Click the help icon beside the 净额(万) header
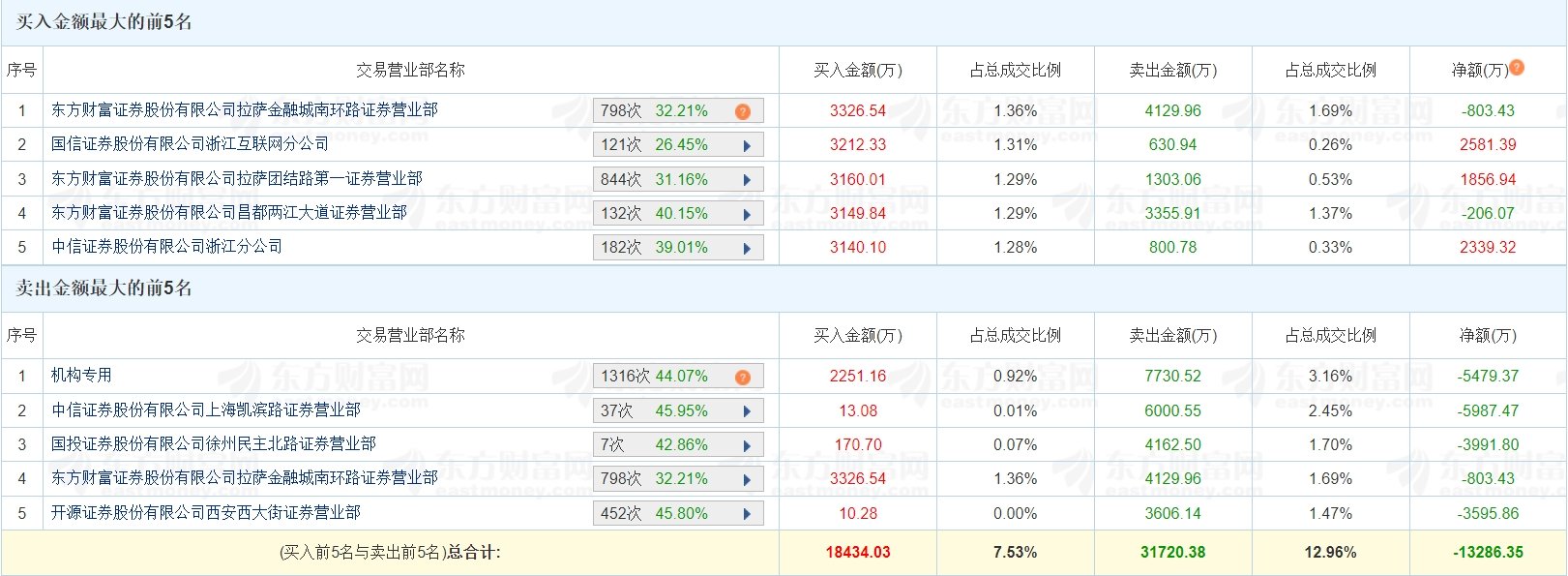Screen dimensions: 1568x576 point(1517,67)
